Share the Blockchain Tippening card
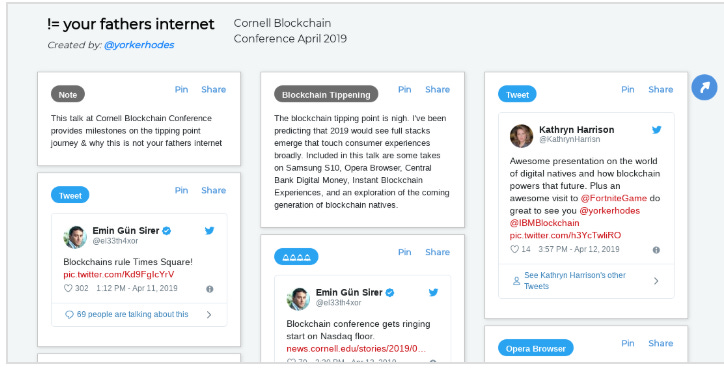The image size is (724, 370). [x=437, y=90]
